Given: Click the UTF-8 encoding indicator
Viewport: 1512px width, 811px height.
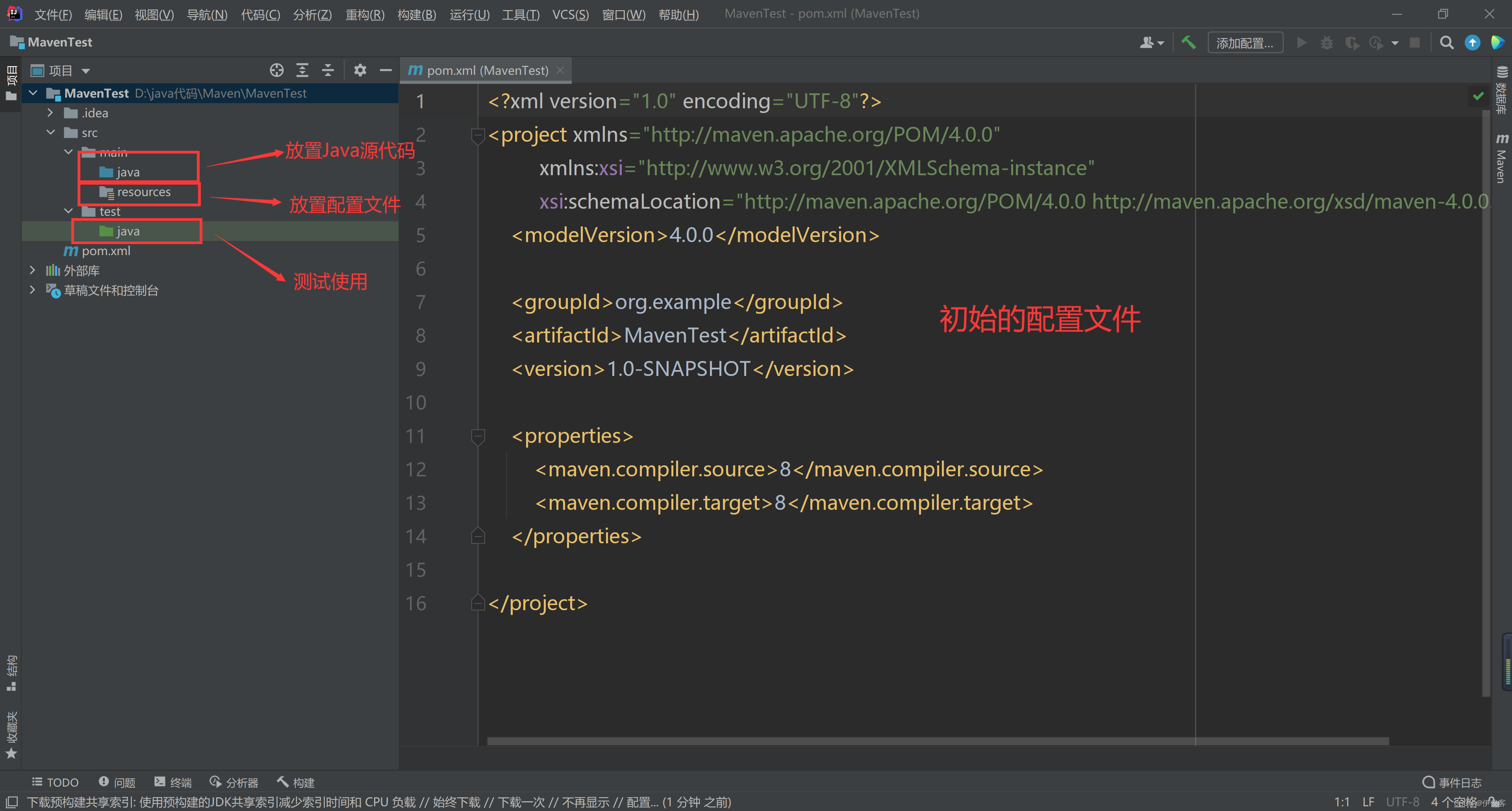Looking at the screenshot, I should tap(1402, 802).
